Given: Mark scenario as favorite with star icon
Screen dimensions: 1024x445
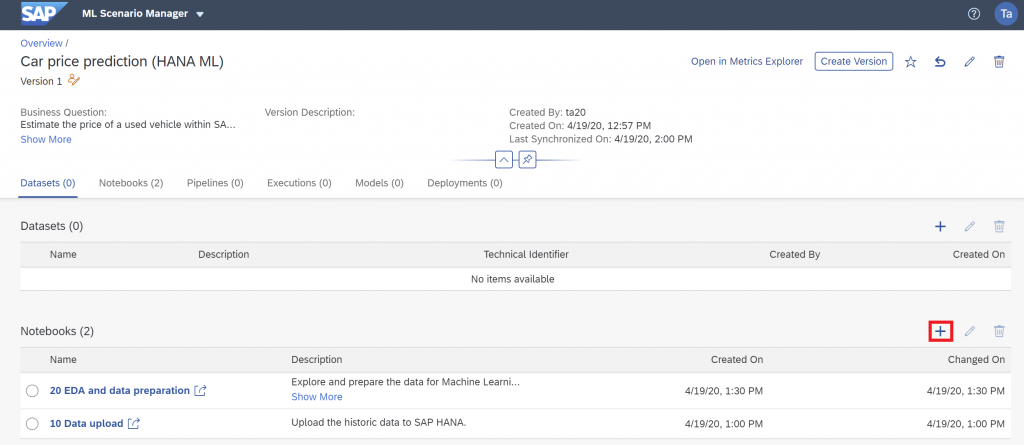Looking at the screenshot, I should [x=911, y=62].
